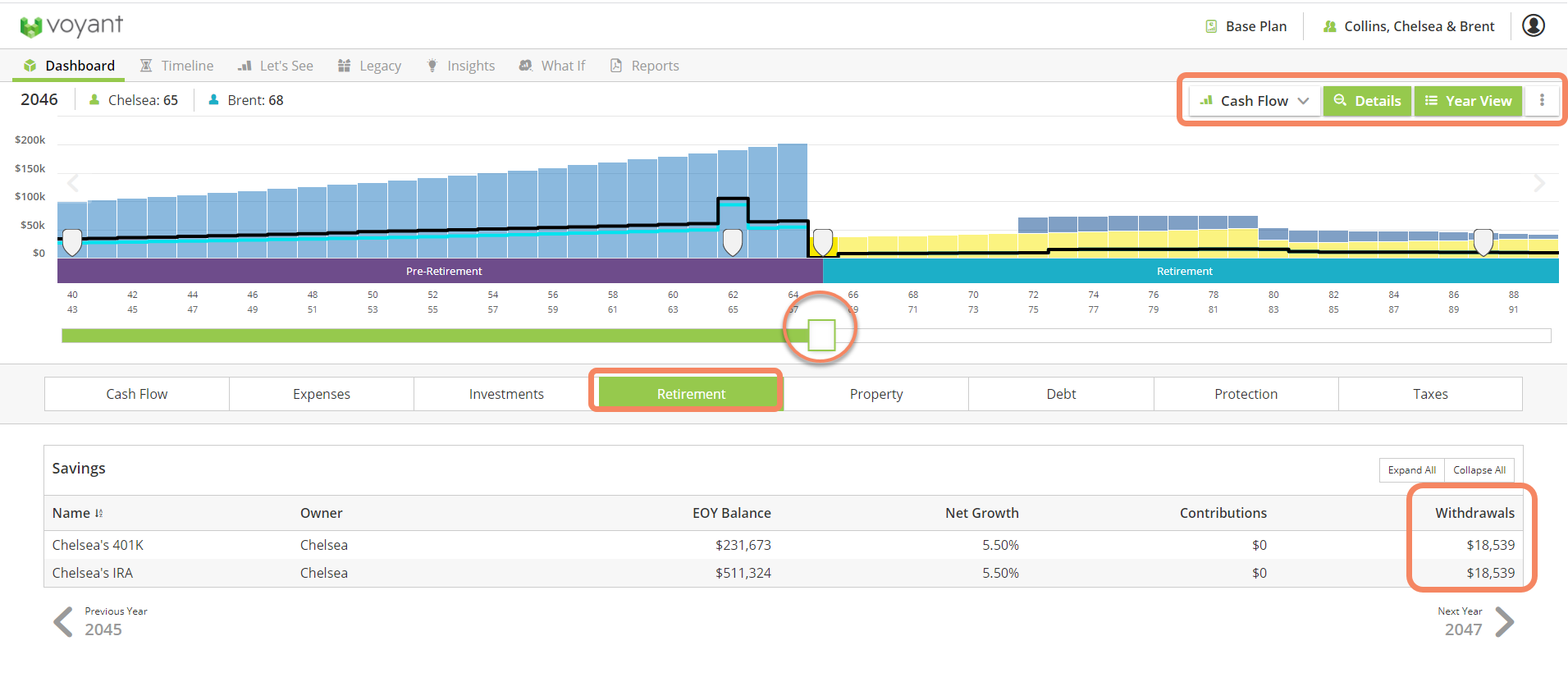This screenshot has height=682, width=1568.
Task: Click Collapse All in Savings
Action: 1479,470
